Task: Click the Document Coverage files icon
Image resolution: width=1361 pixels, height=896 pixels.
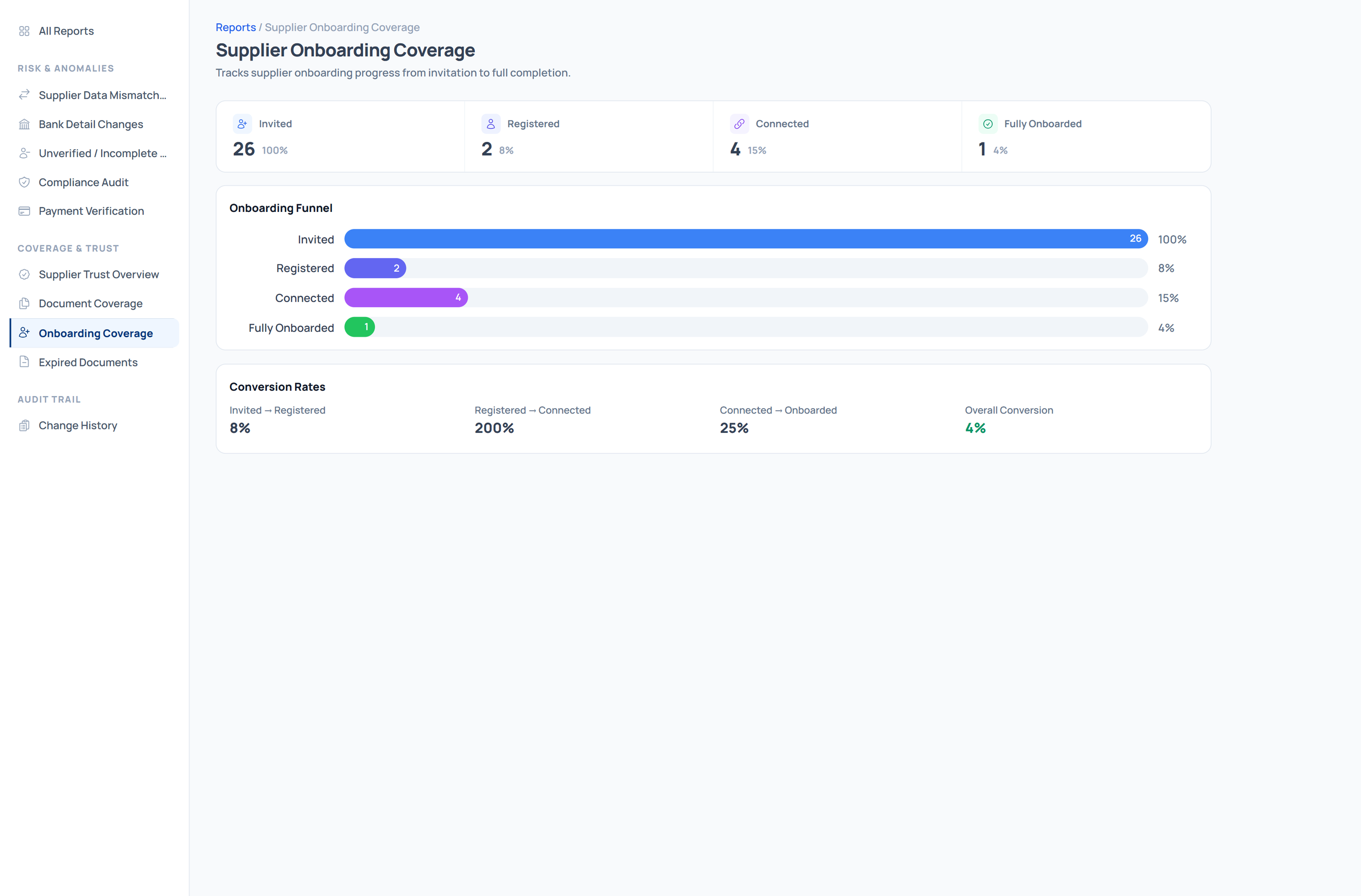Action: (24, 304)
